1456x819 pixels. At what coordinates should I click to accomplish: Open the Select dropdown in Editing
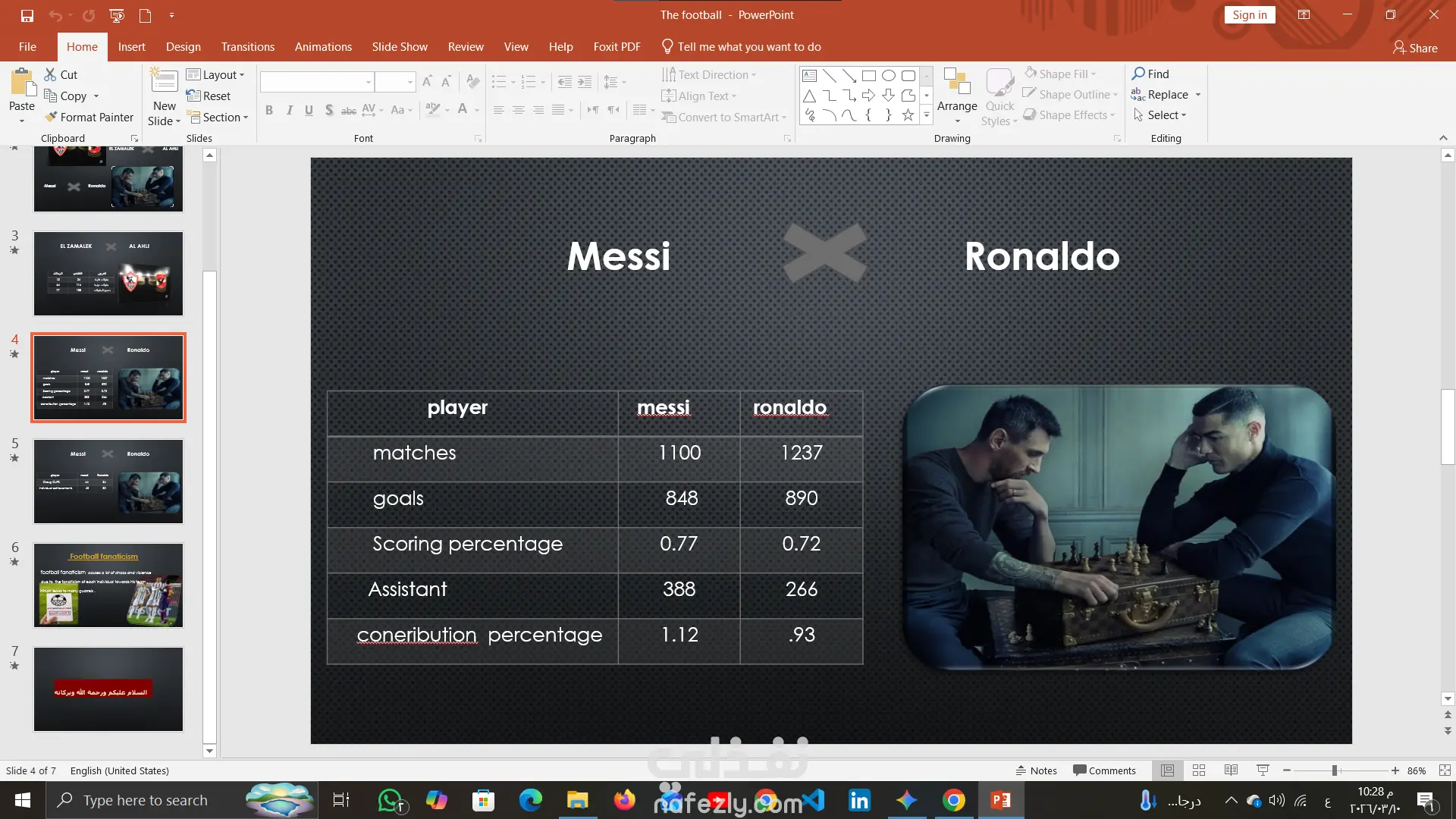[1161, 115]
